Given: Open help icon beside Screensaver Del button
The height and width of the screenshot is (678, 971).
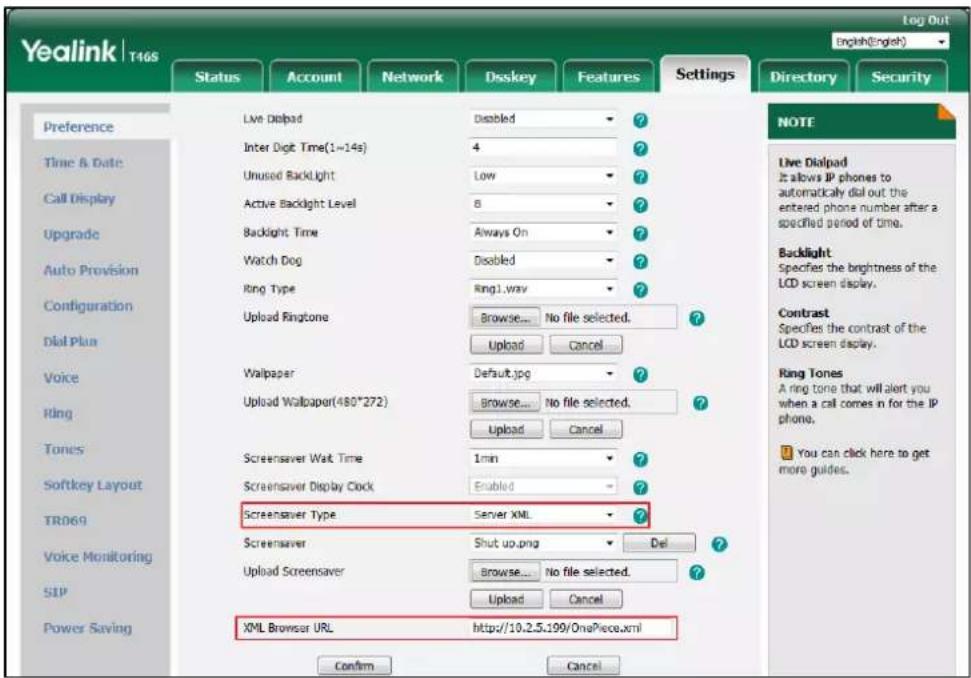Looking at the screenshot, I should click(x=719, y=544).
